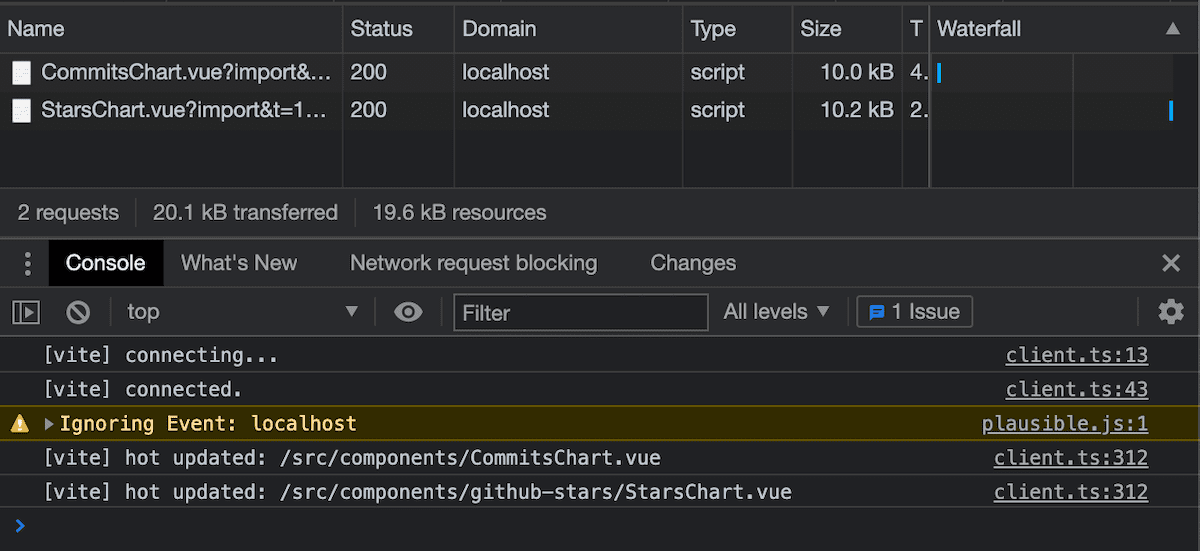Open console settings gear

(1171, 312)
